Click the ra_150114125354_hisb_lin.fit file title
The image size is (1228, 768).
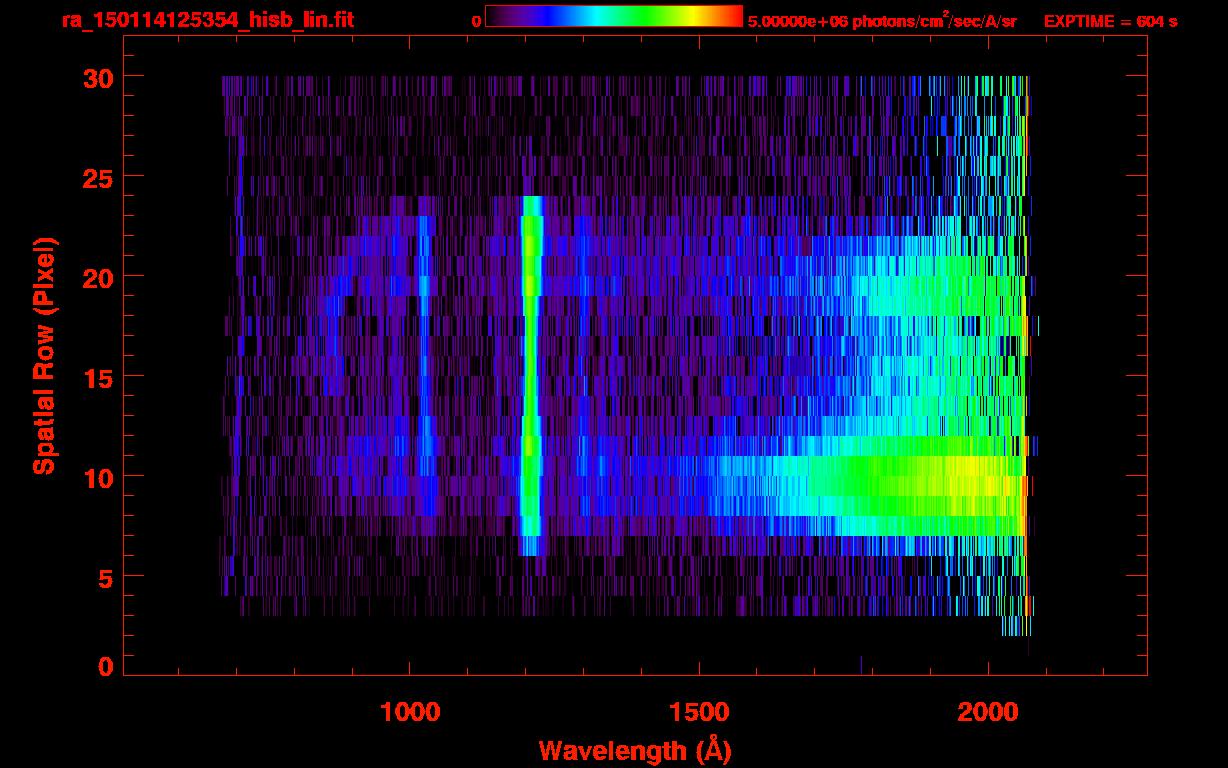point(206,20)
